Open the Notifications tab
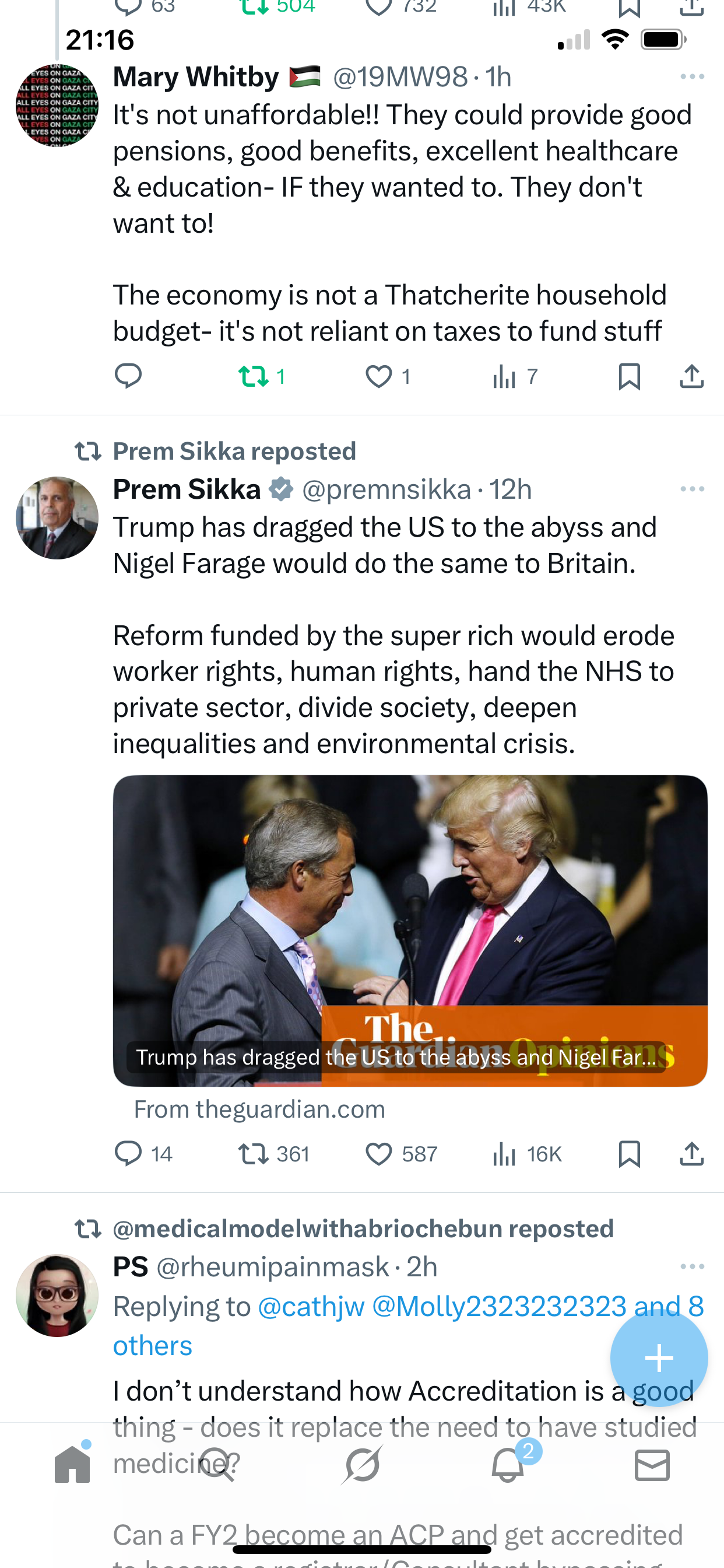The width and height of the screenshot is (724, 1568). tap(507, 1466)
